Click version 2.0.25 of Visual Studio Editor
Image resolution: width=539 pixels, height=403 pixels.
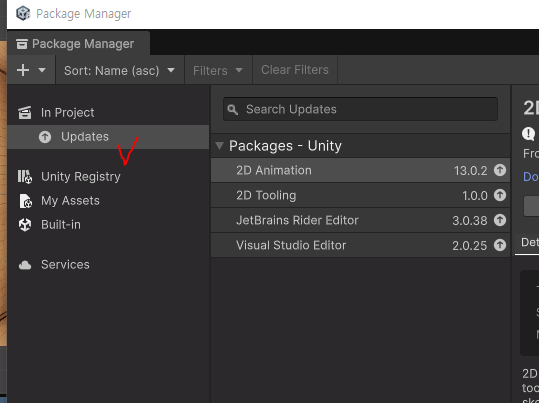click(470, 246)
